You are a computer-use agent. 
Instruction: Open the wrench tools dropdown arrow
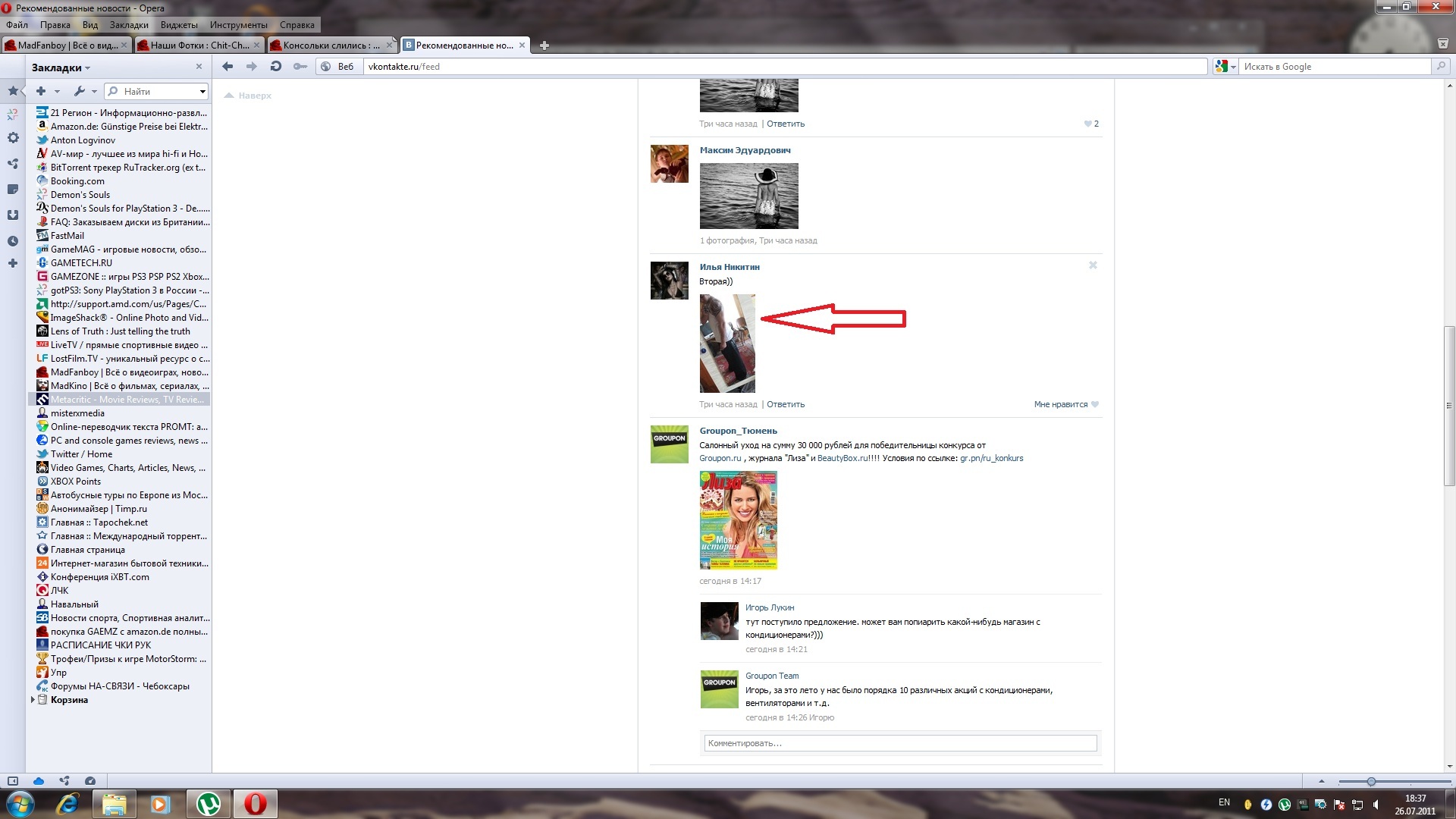tap(94, 92)
